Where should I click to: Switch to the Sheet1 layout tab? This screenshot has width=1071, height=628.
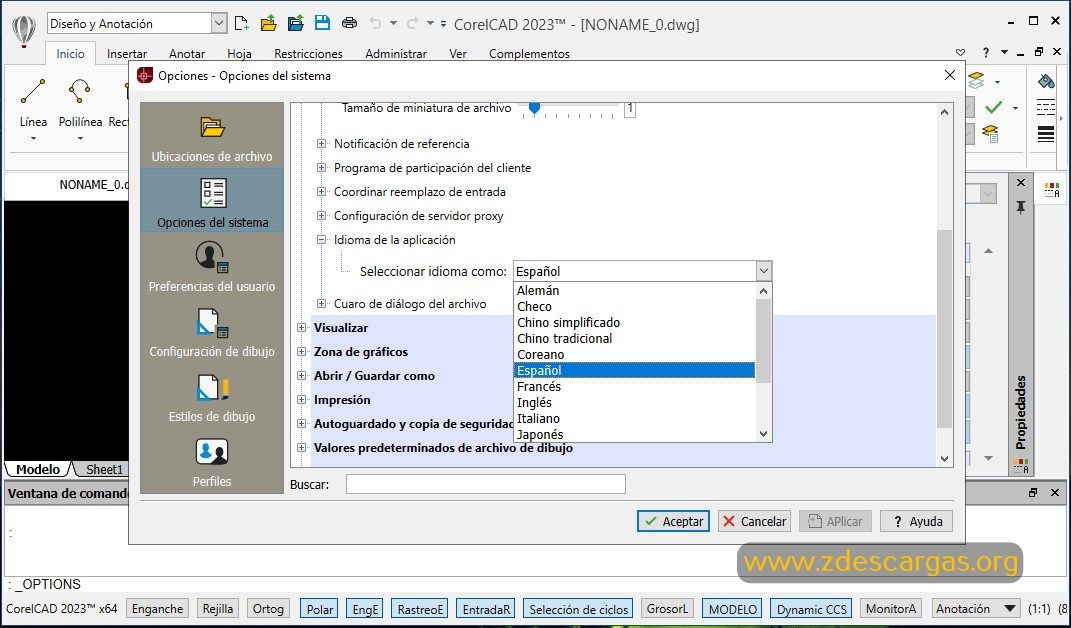[x=104, y=469]
